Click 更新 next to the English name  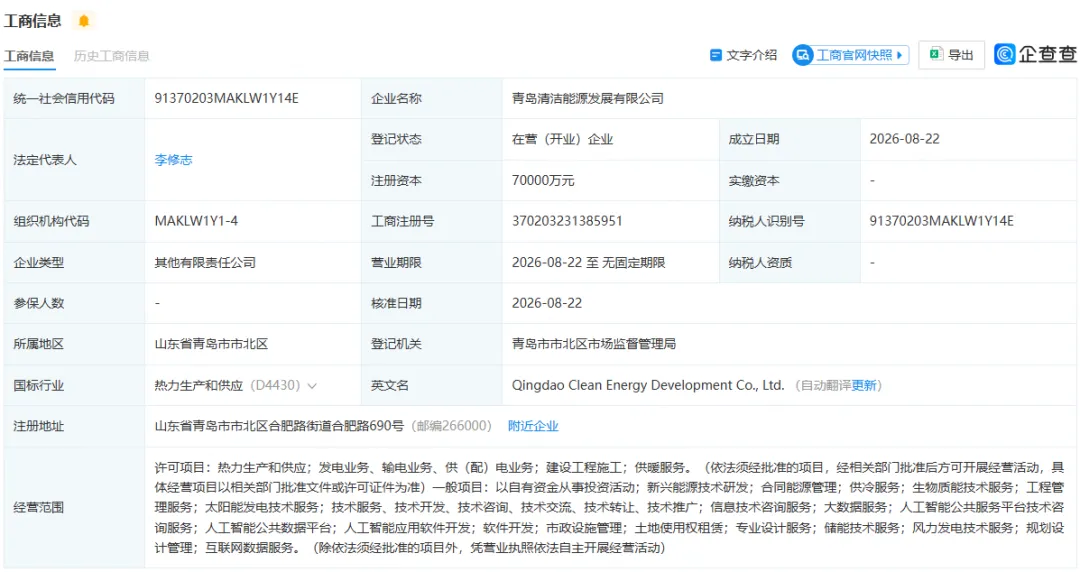click(x=864, y=385)
